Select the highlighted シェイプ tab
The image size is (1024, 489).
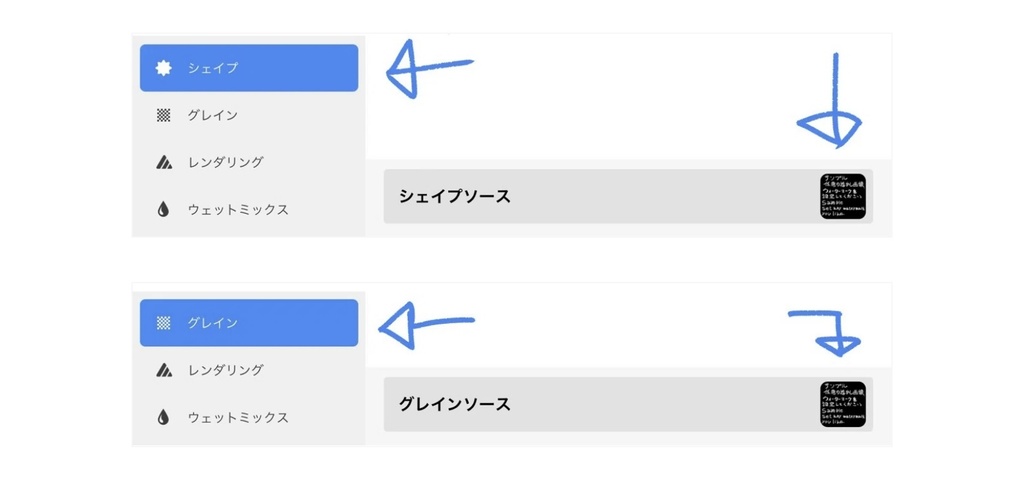[213, 68]
